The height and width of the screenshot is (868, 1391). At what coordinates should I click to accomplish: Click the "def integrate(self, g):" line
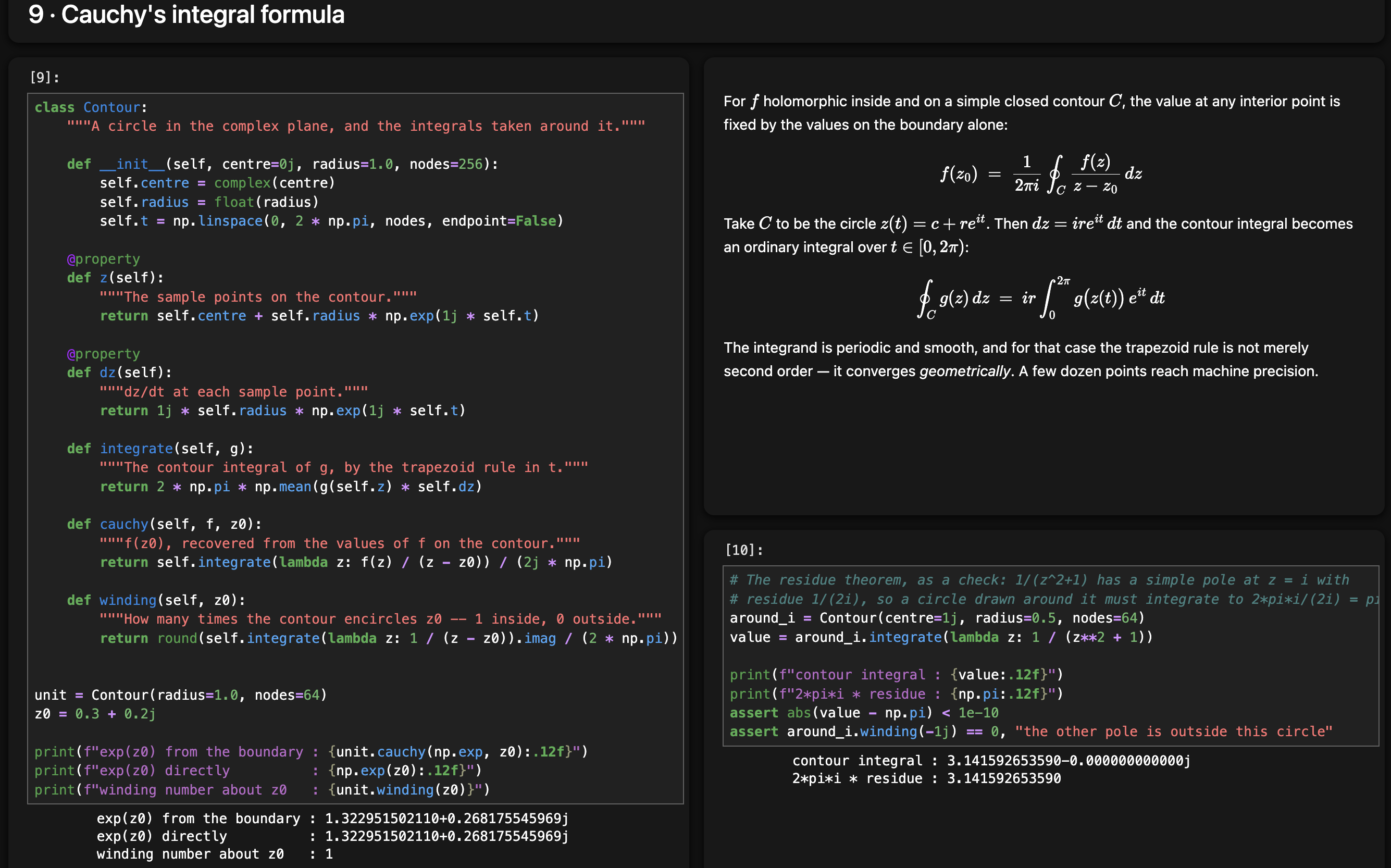[x=160, y=449]
